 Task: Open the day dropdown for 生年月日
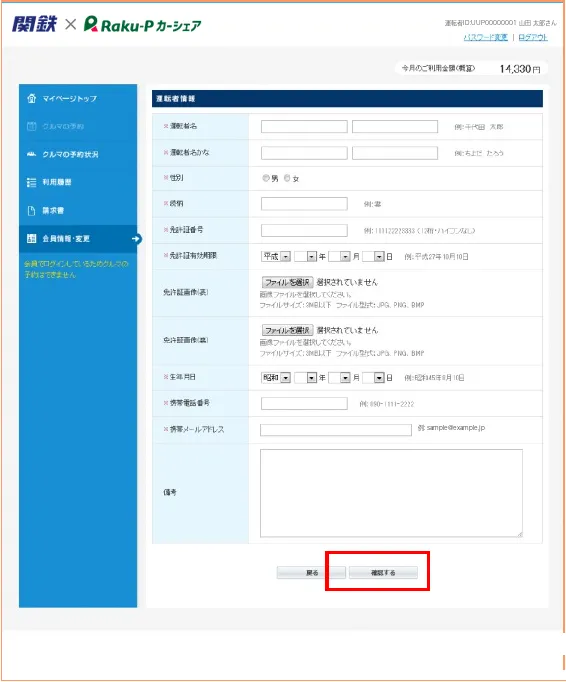pos(373,378)
